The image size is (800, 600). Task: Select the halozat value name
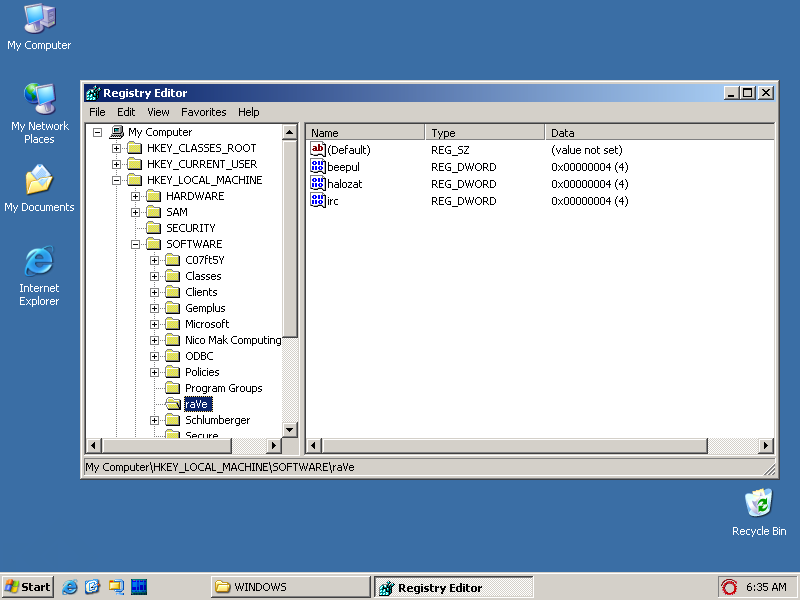[x=344, y=184]
